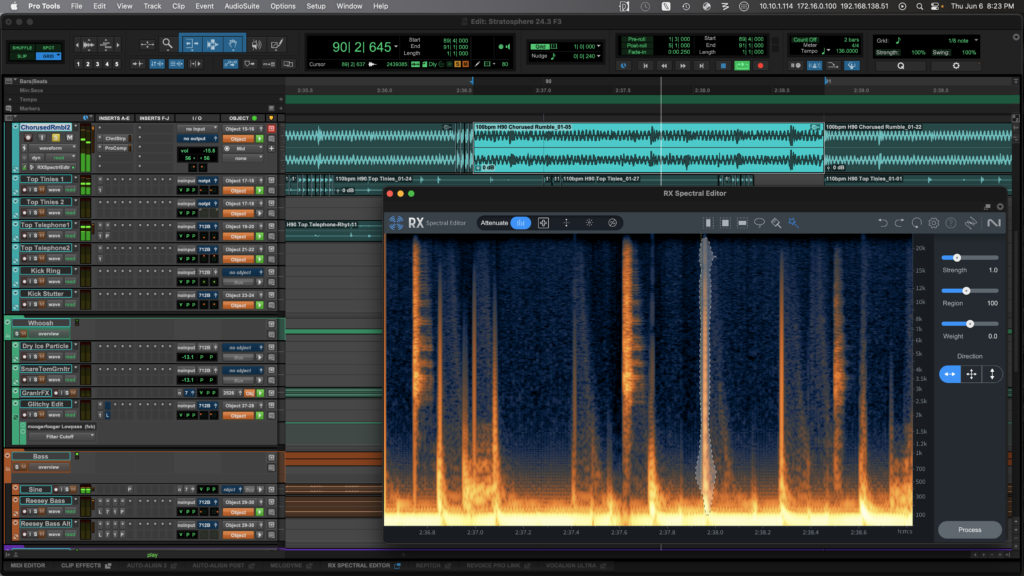Click Return to Zero transport button
The width and height of the screenshot is (1024, 576).
(x=645, y=65)
